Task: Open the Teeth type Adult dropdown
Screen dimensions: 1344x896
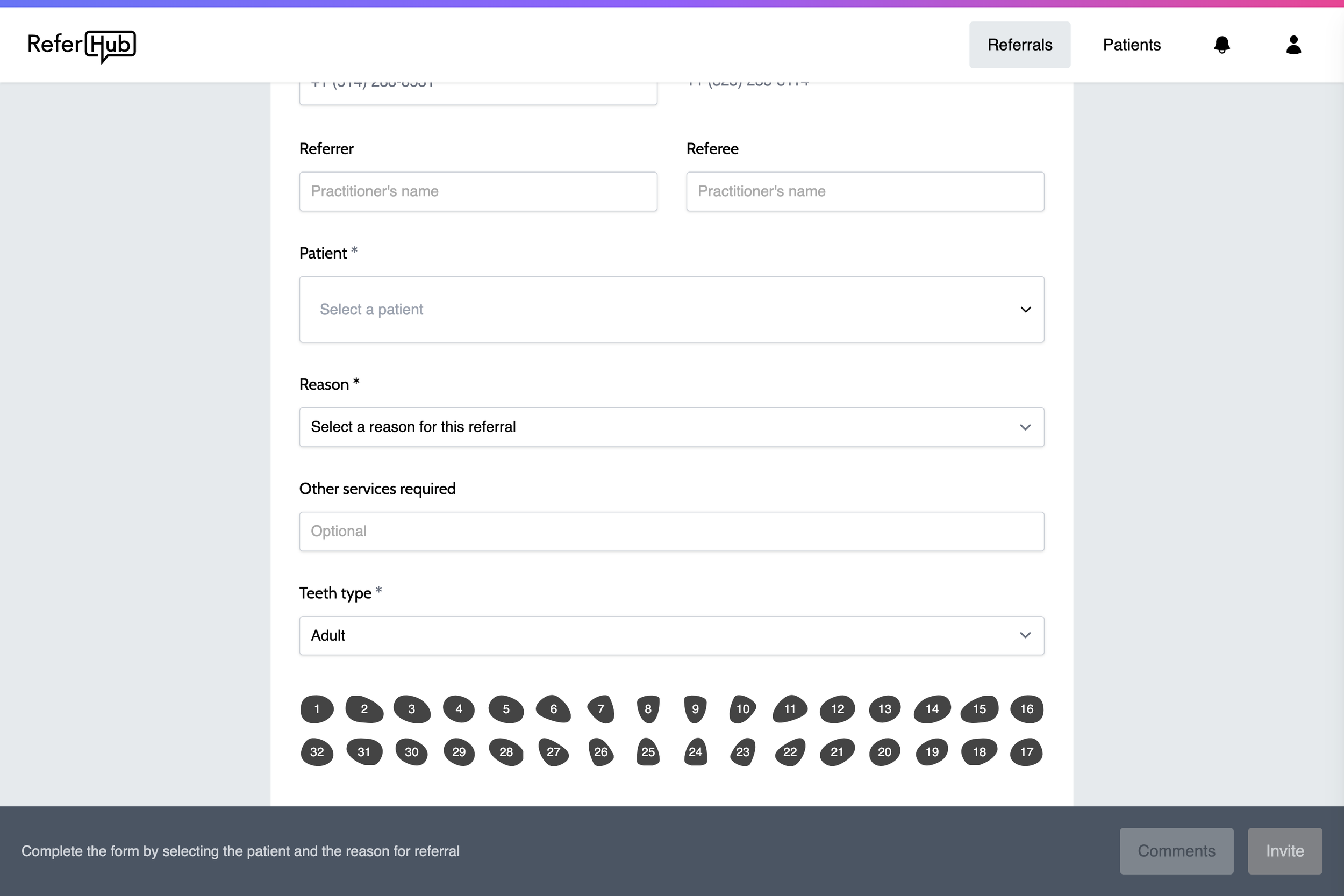Action: coord(671,636)
